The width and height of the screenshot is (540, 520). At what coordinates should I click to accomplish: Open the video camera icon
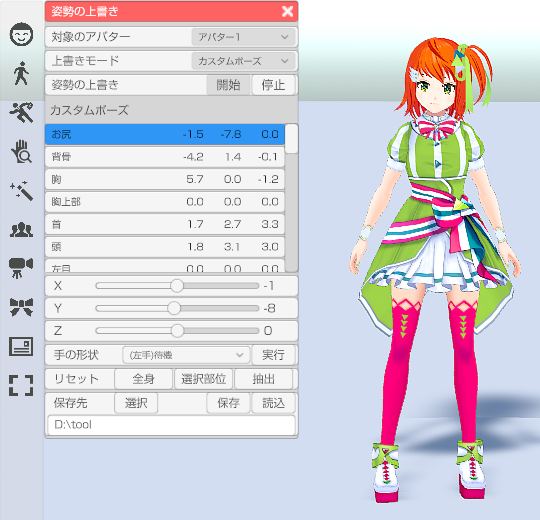(21, 268)
